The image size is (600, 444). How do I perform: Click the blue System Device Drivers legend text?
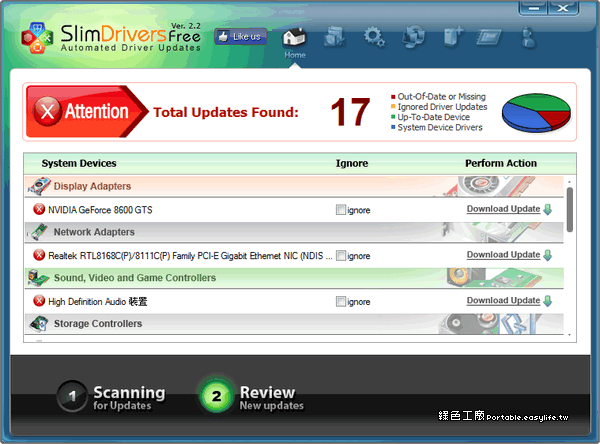[x=440, y=127]
